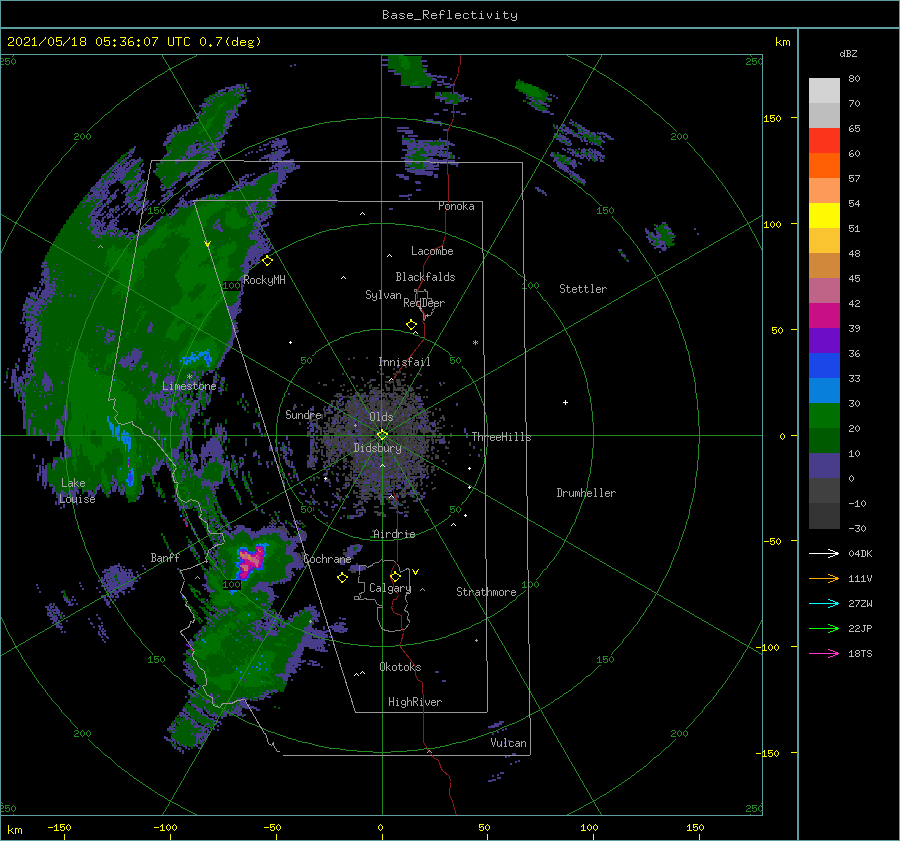Click the Base_Reflectivity title text
900x841 pixels.
449,15
